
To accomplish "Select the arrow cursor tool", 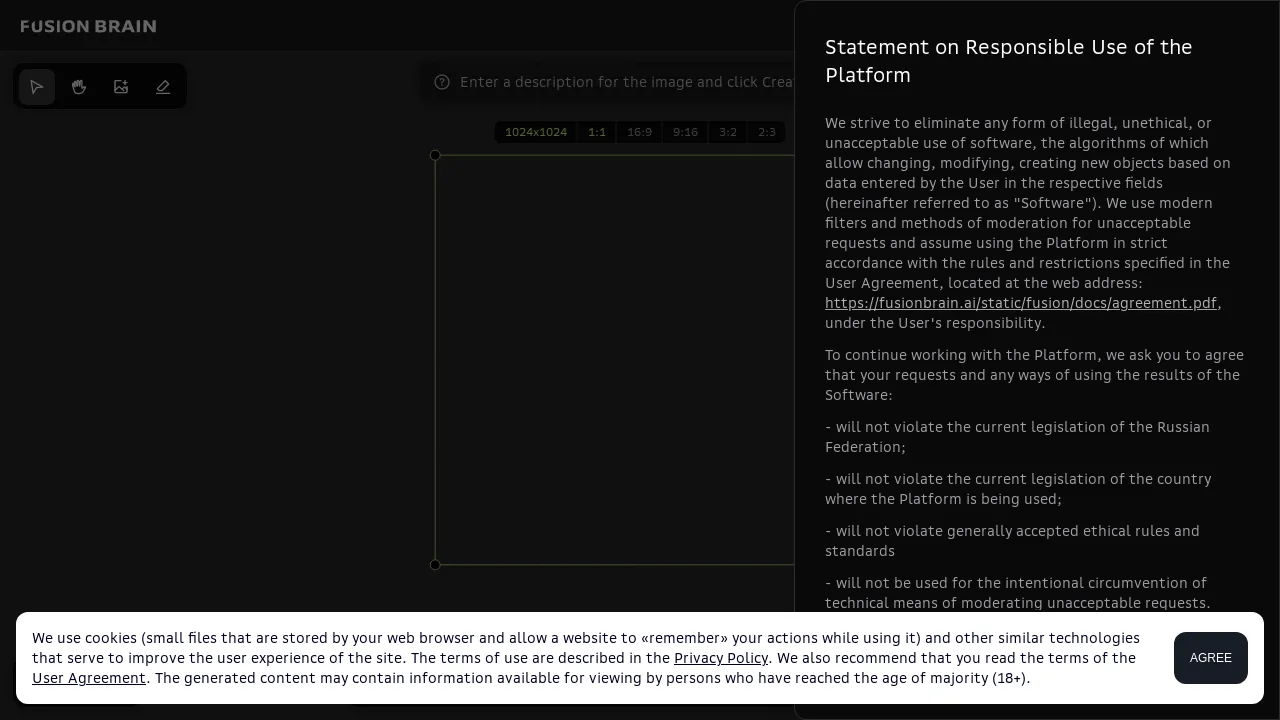I will (37, 87).
